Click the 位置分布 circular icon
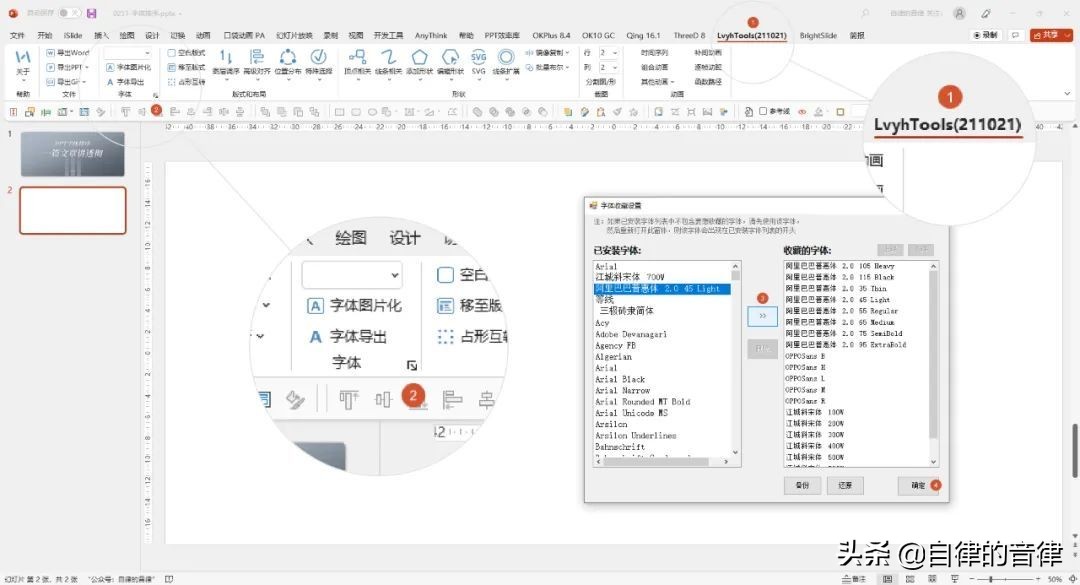 point(288,57)
